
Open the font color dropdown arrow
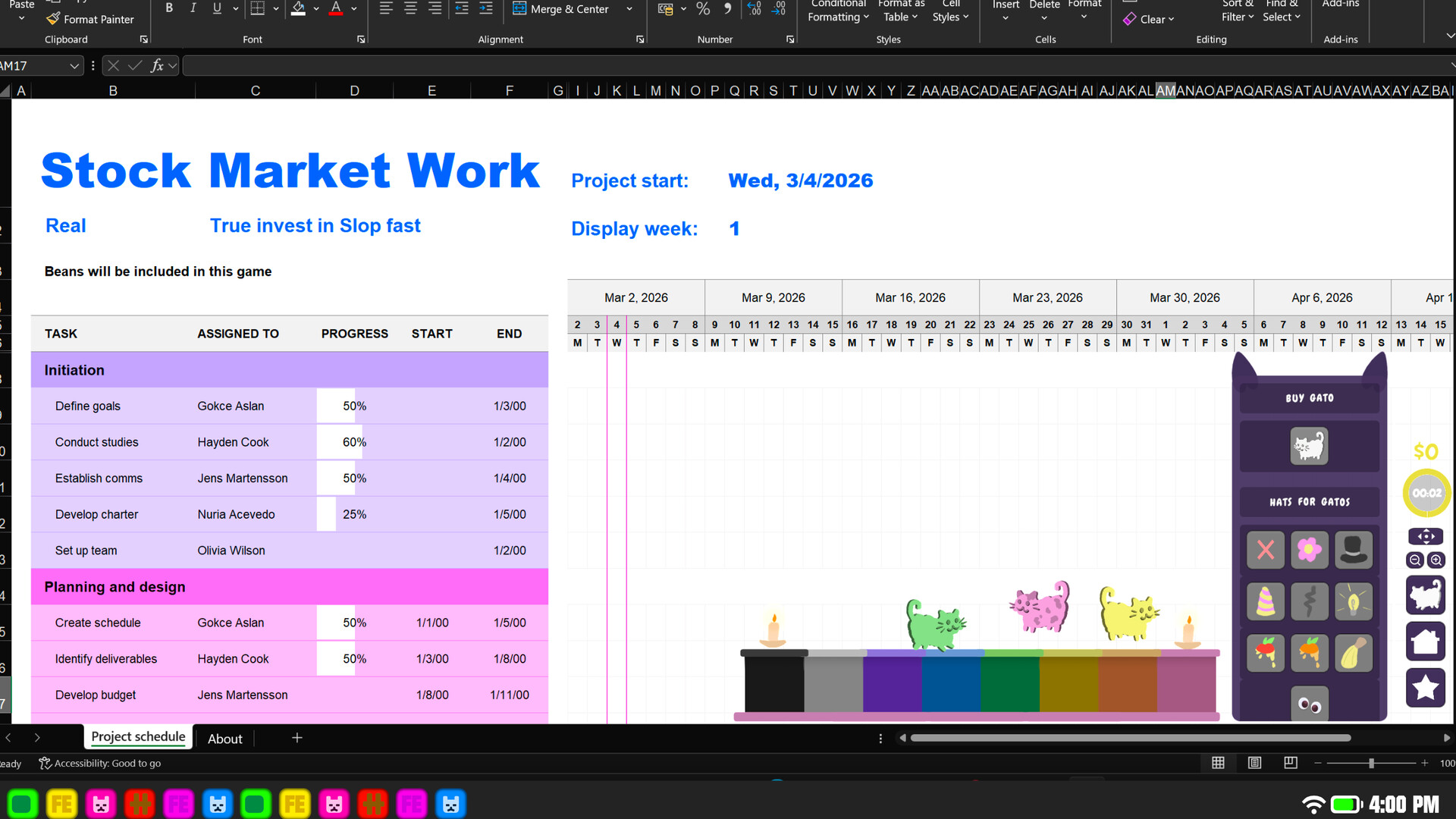(353, 9)
